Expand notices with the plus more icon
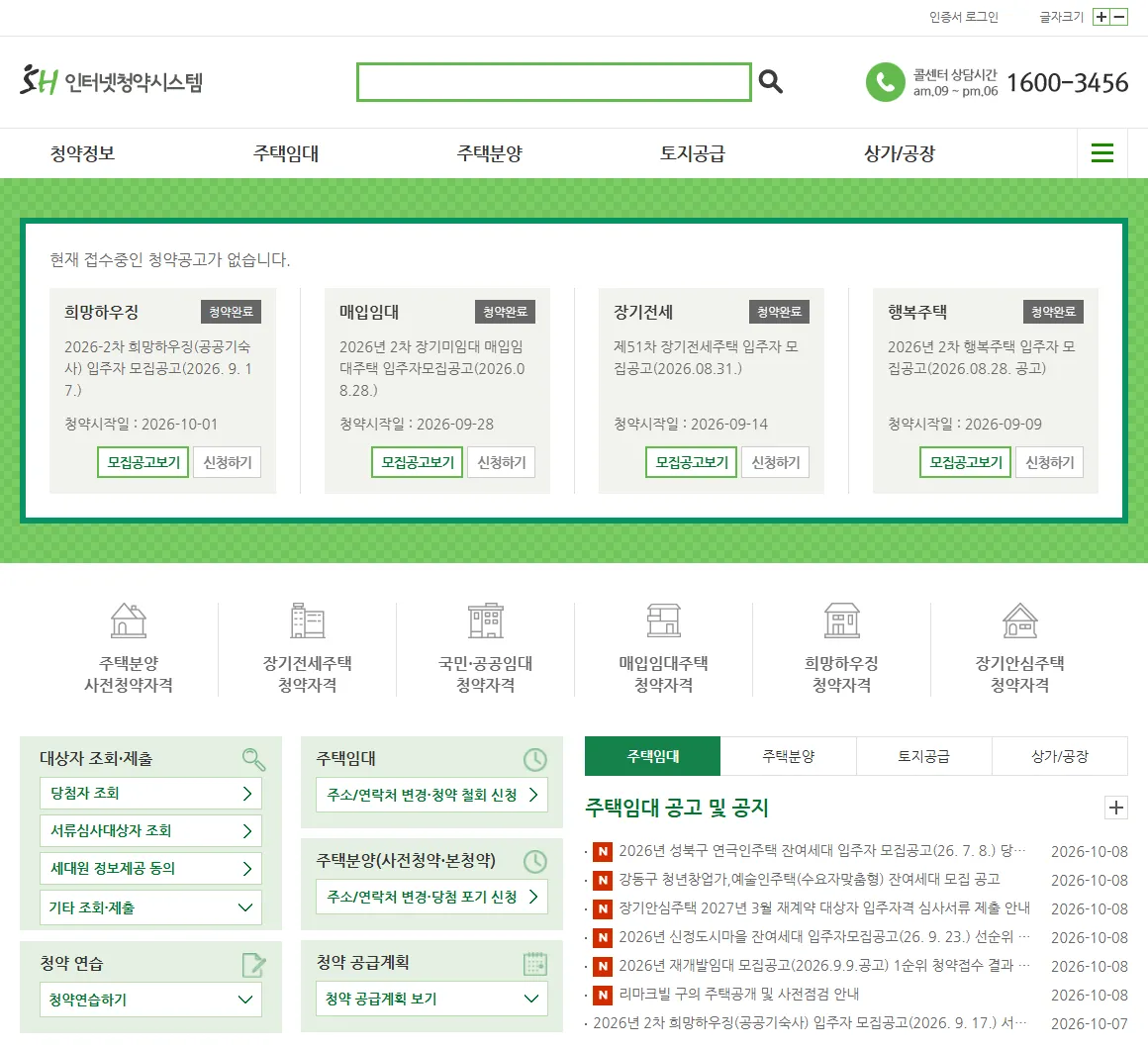The height and width of the screenshot is (1049, 1148). (x=1115, y=808)
